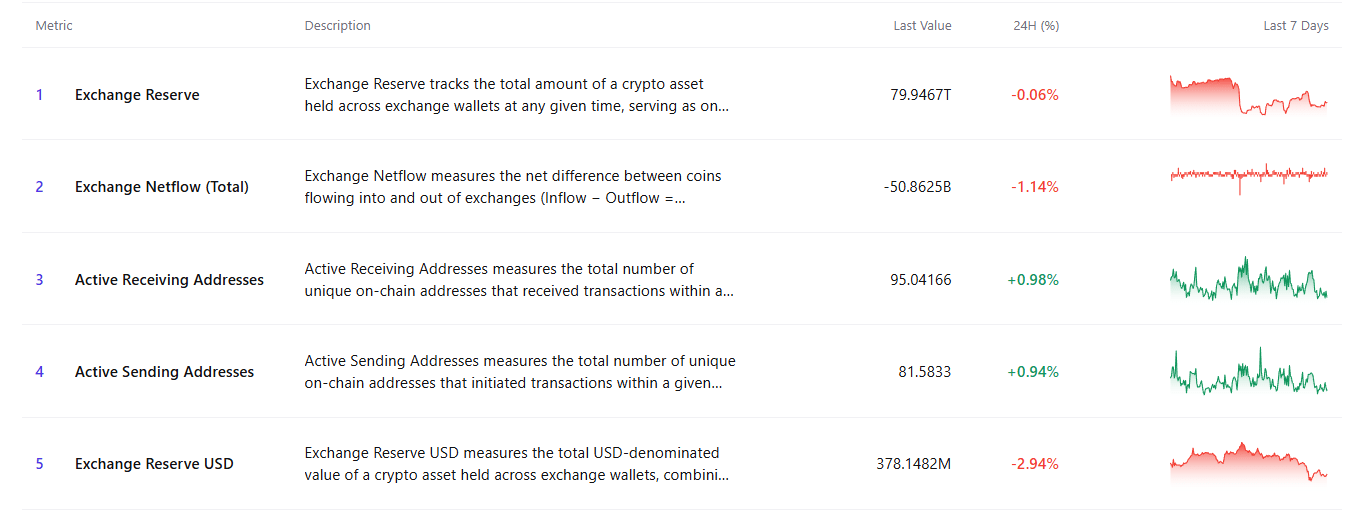The height and width of the screenshot is (528, 1367).
Task: Click the Active Sending Addresses green sparkline
Action: (x=1249, y=371)
